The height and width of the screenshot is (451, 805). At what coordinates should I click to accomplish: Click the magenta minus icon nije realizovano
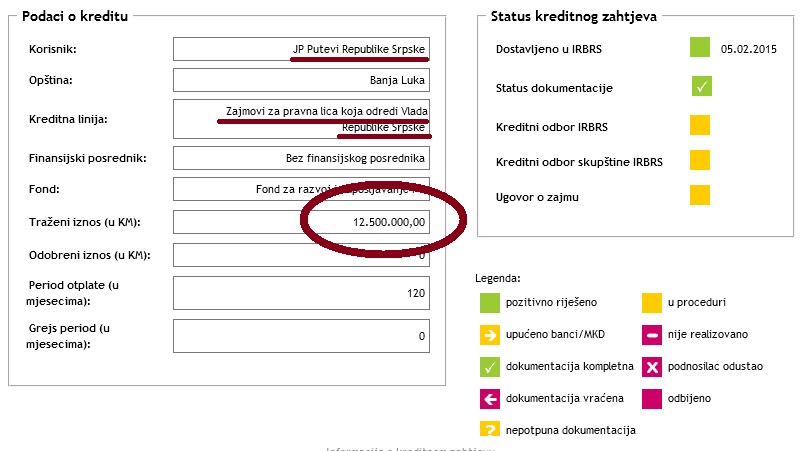[652, 334]
